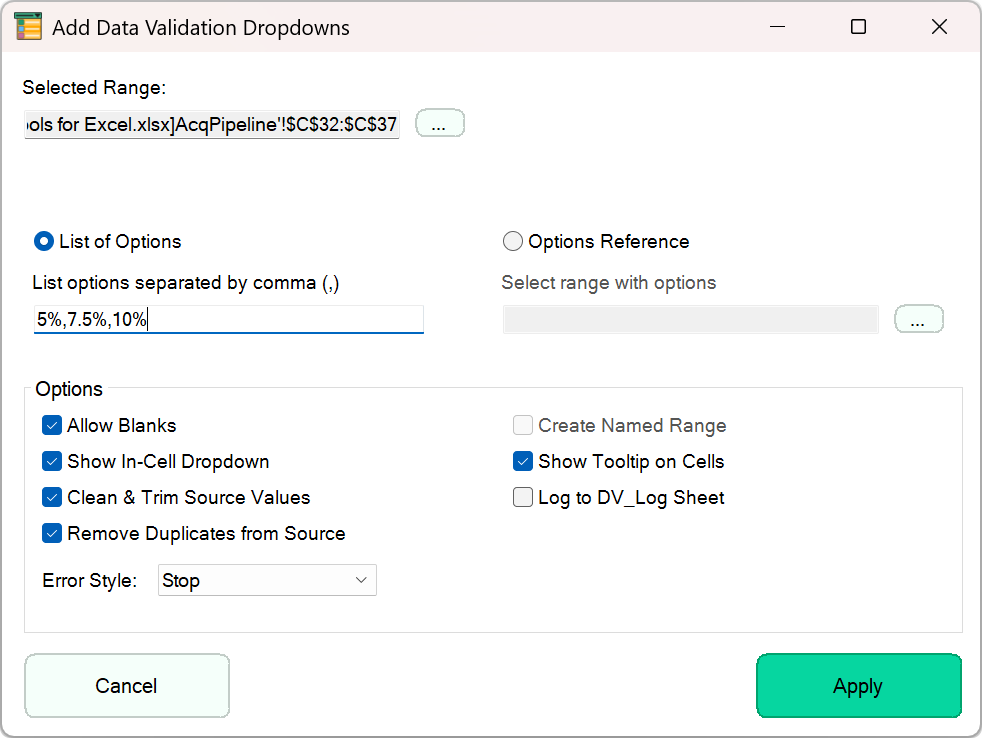Viewport: 982px width, 738px height.
Task: Click the 'Select range with options' label
Action: tap(609, 283)
